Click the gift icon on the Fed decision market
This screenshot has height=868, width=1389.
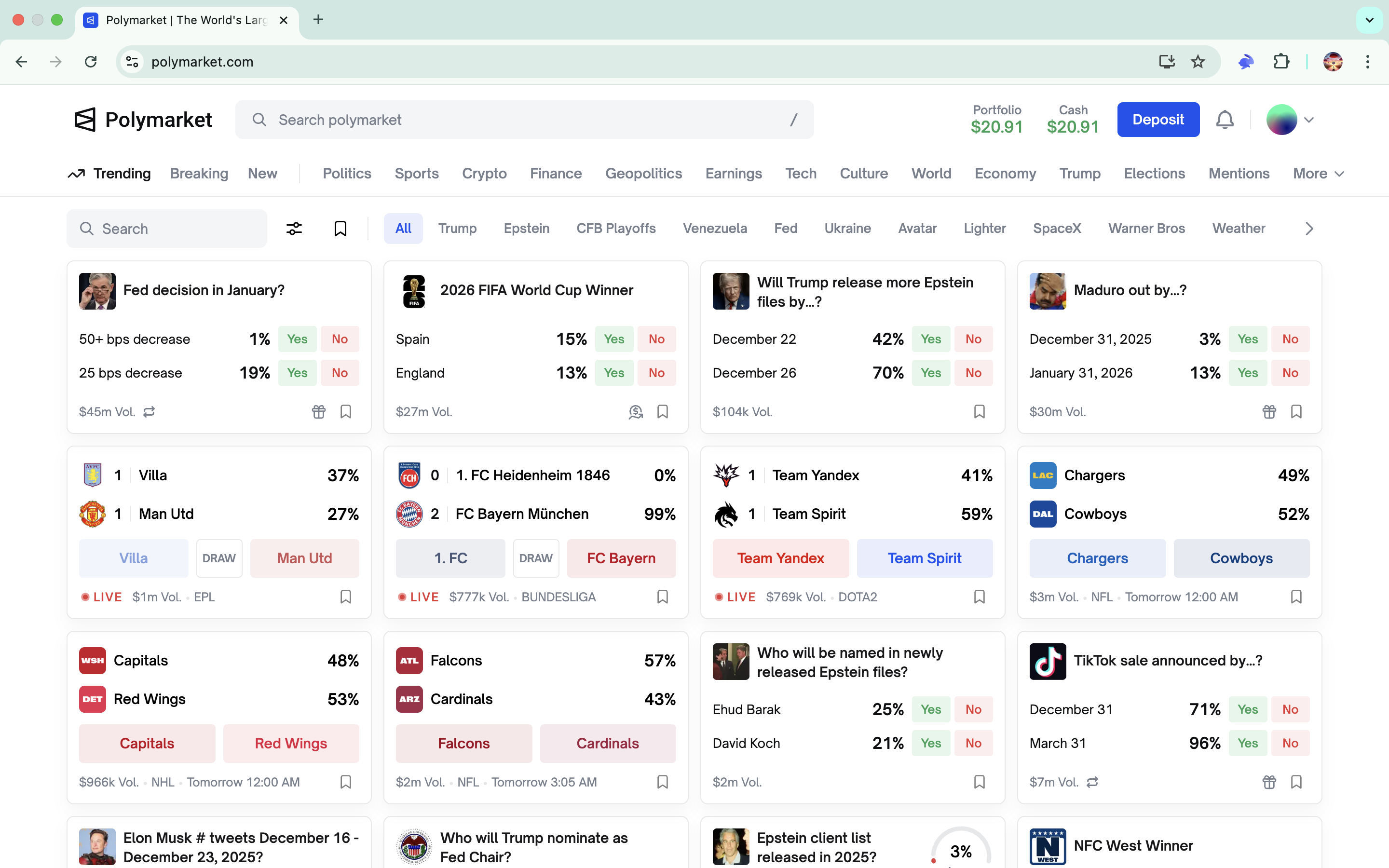(318, 412)
